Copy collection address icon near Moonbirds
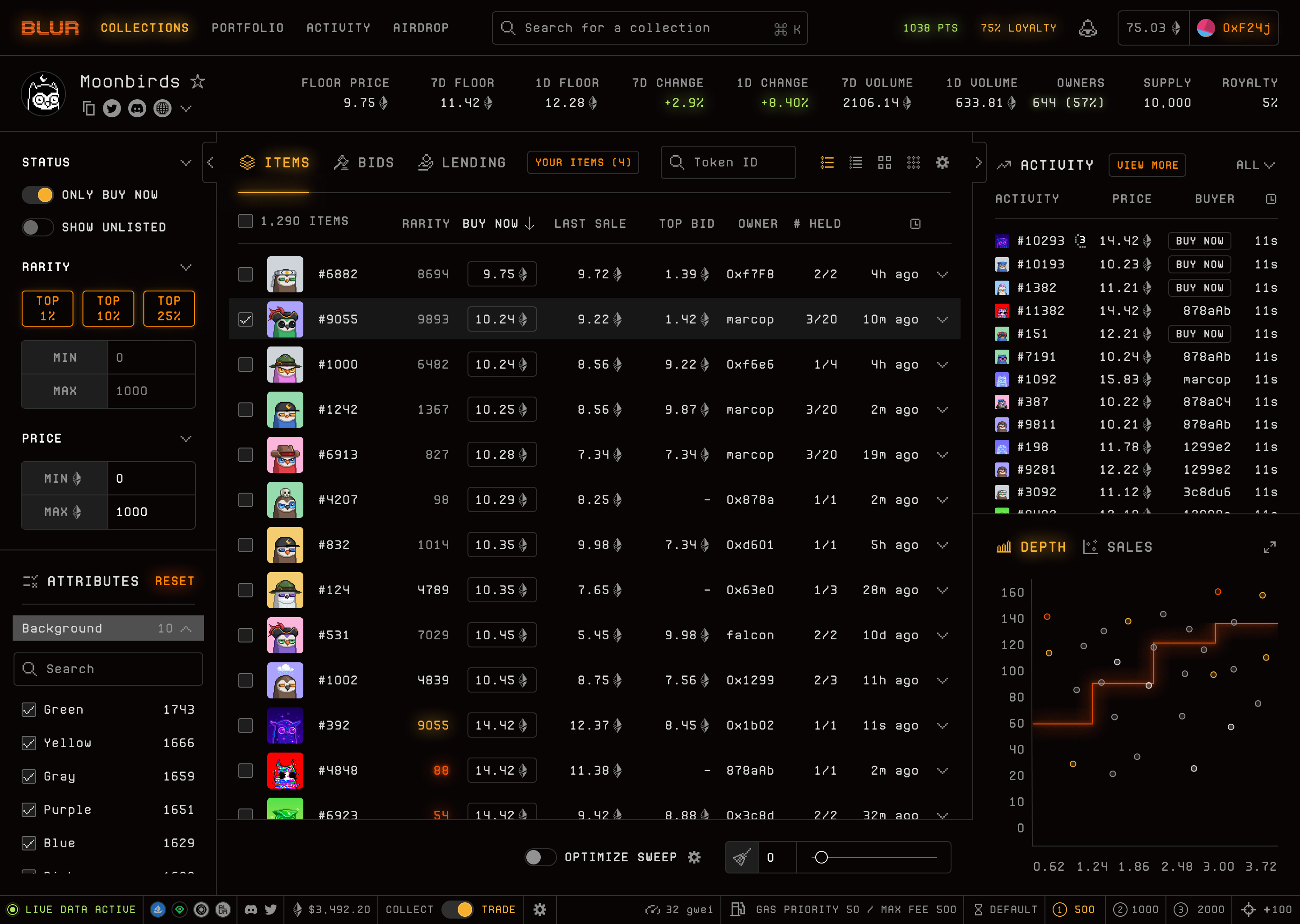The width and height of the screenshot is (1300, 924). 89,108
